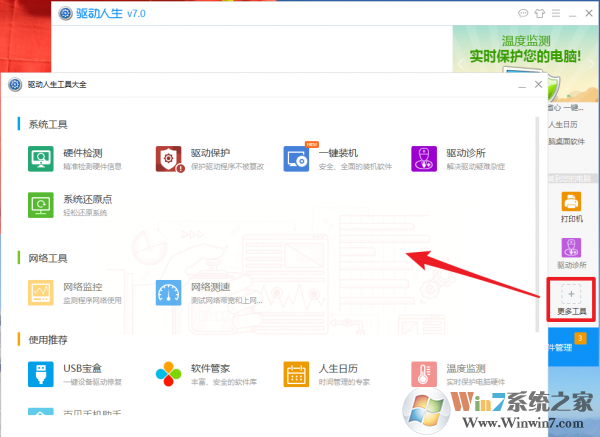This screenshot has width=600, height=437.
Task: Click the 系统还原点 title text
Action: [88, 199]
